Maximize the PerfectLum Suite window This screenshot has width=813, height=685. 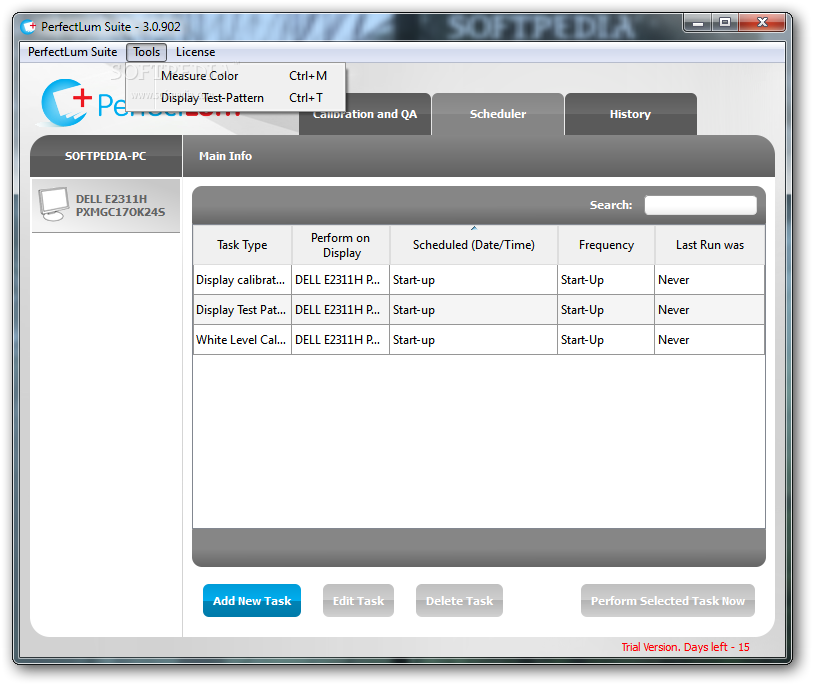(x=725, y=23)
